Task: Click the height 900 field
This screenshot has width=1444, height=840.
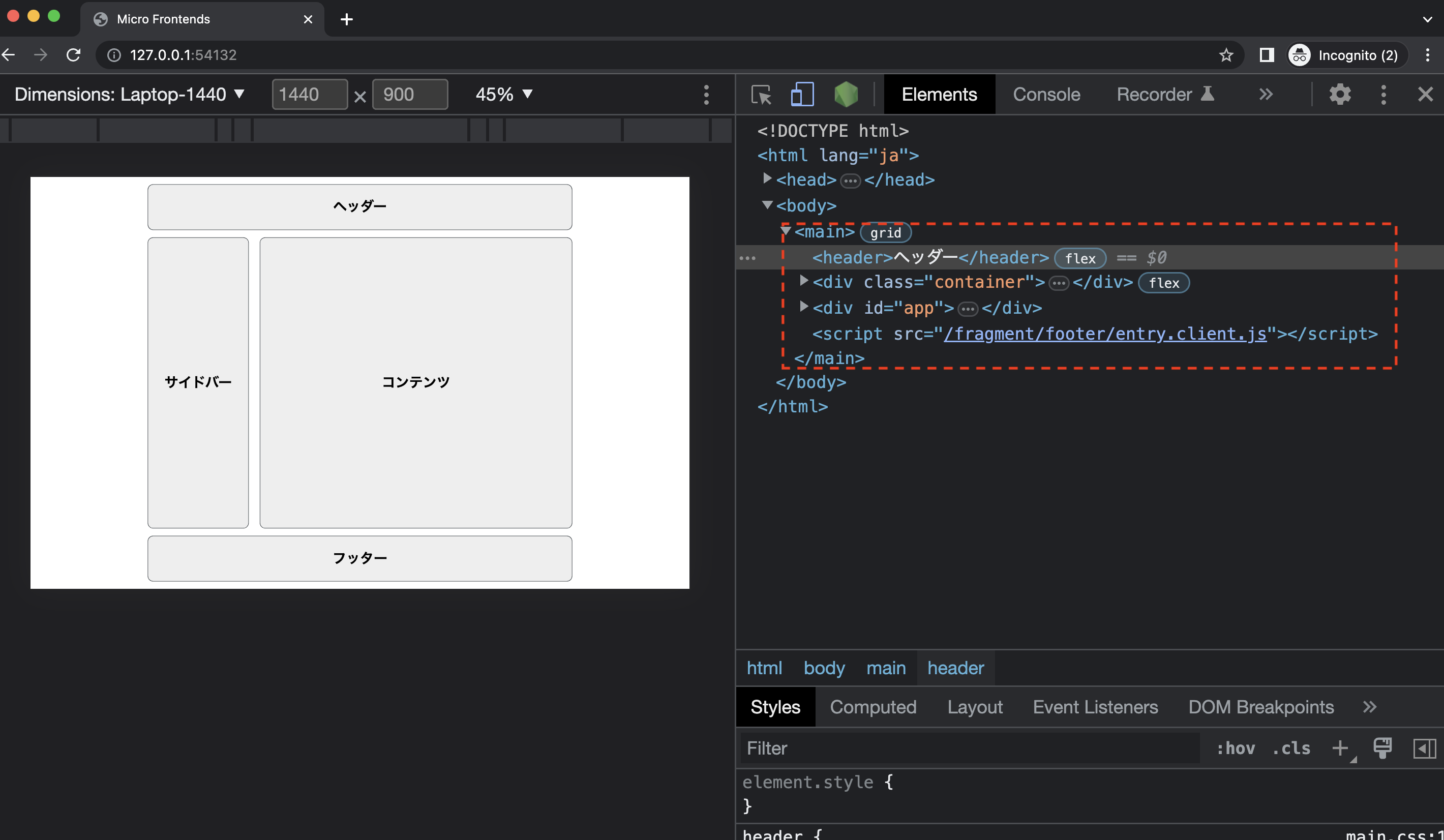Action: (x=410, y=95)
